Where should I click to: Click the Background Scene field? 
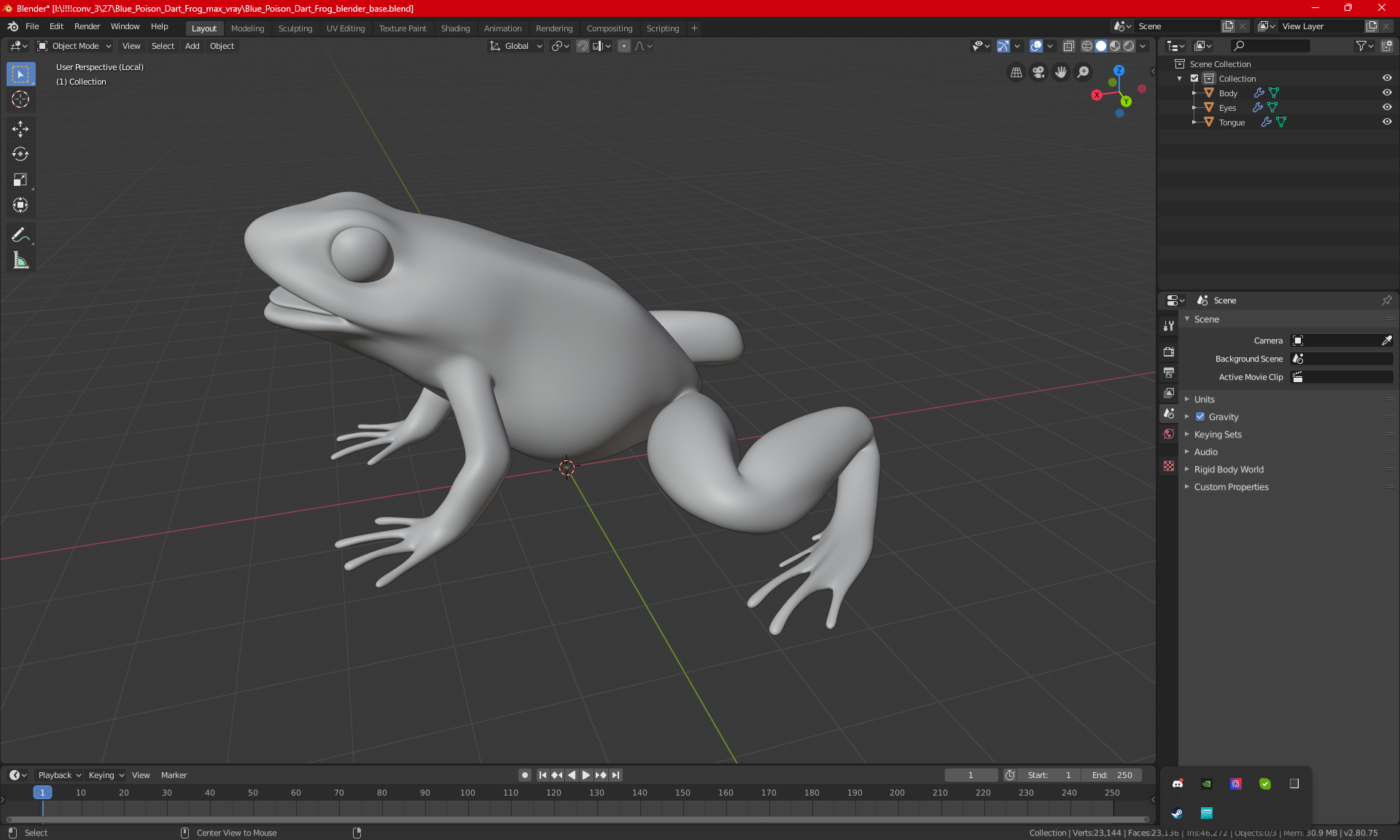pyautogui.click(x=1342, y=359)
